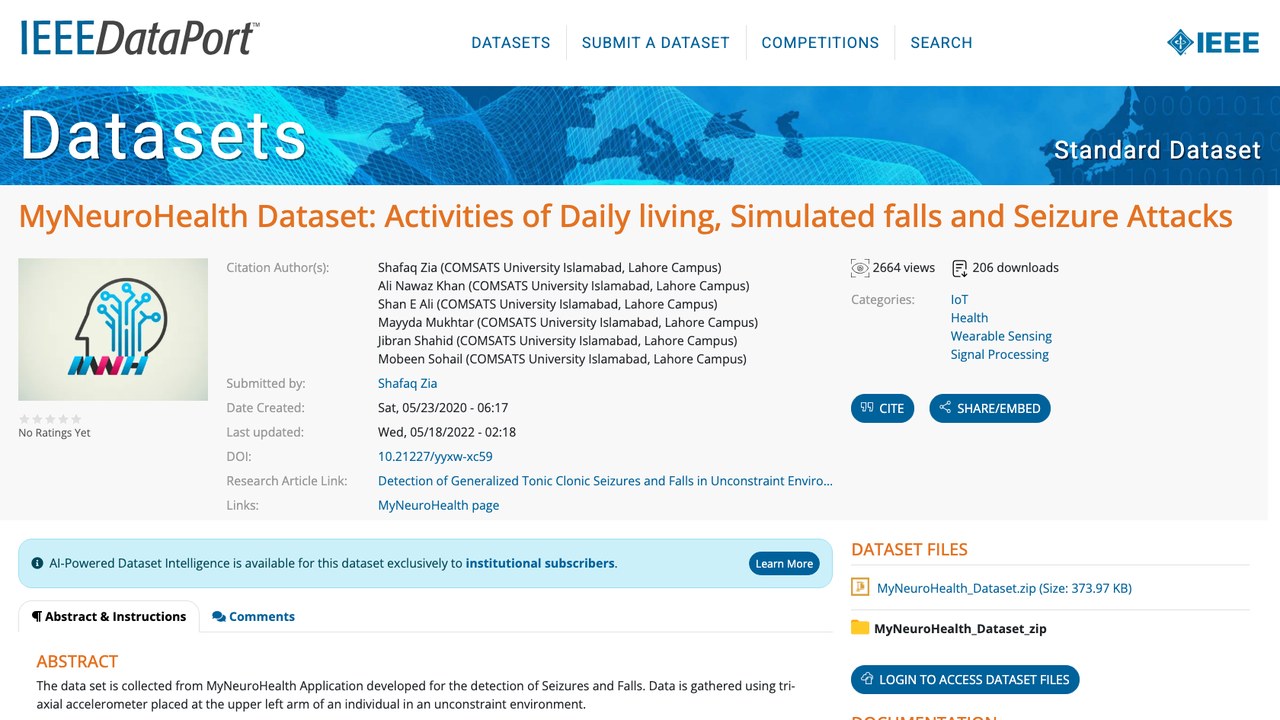This screenshot has width=1280, height=720.
Task: Click the downloads document icon
Action: coord(960,268)
